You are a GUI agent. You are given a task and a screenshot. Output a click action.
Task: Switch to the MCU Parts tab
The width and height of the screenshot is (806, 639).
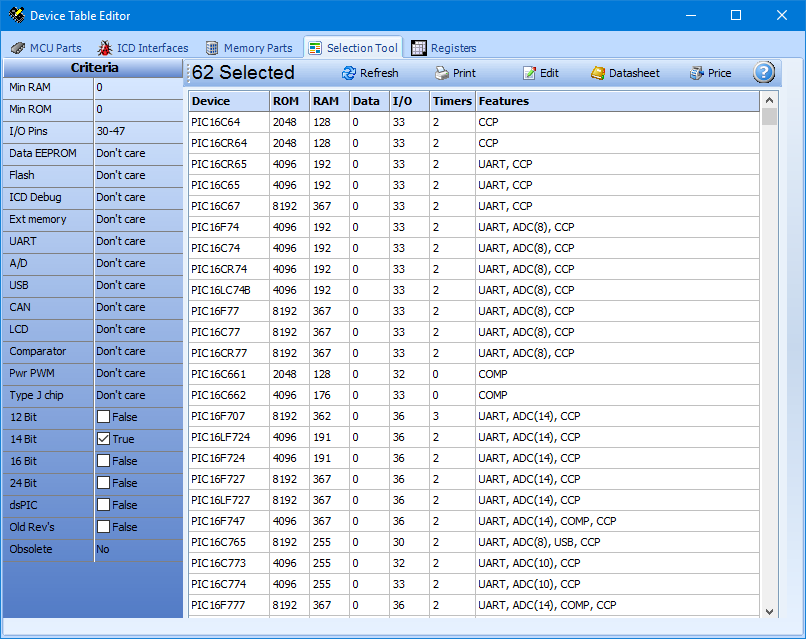coord(46,48)
